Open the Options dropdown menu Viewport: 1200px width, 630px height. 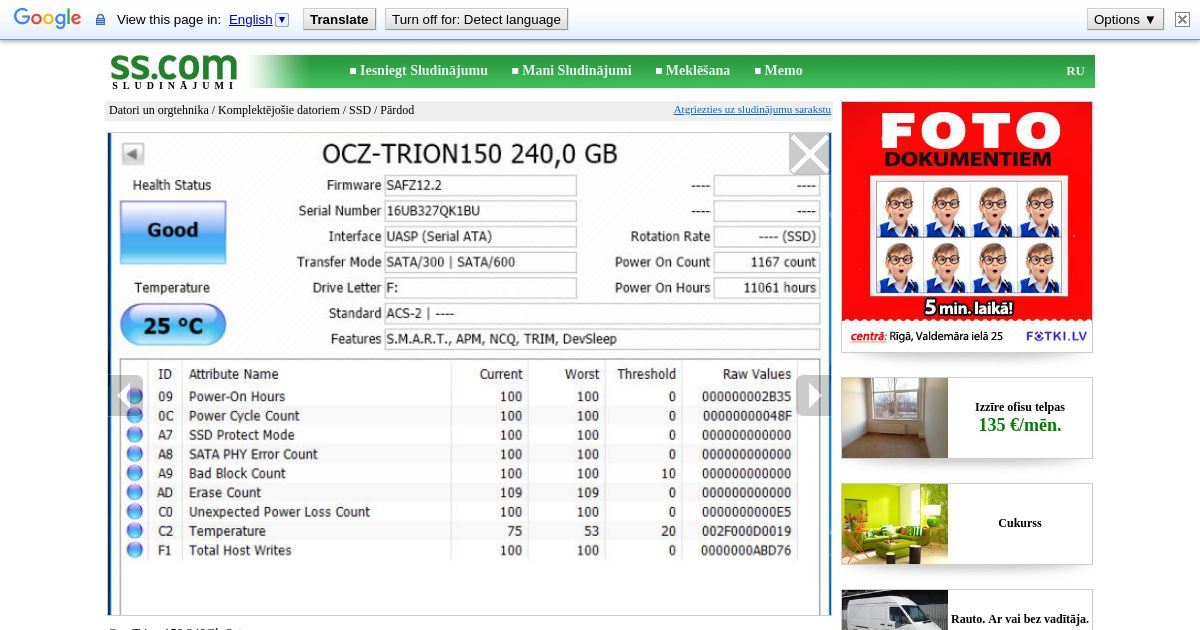tap(1125, 19)
